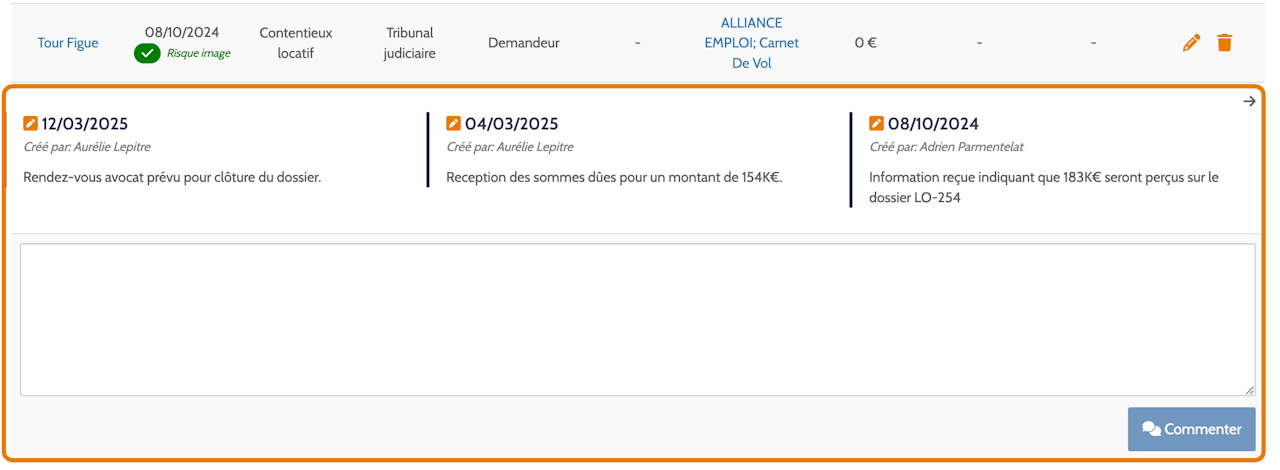The height and width of the screenshot is (470, 1280).
Task: Delete the Tour Figue row via trash icon
Action: [x=1224, y=43]
